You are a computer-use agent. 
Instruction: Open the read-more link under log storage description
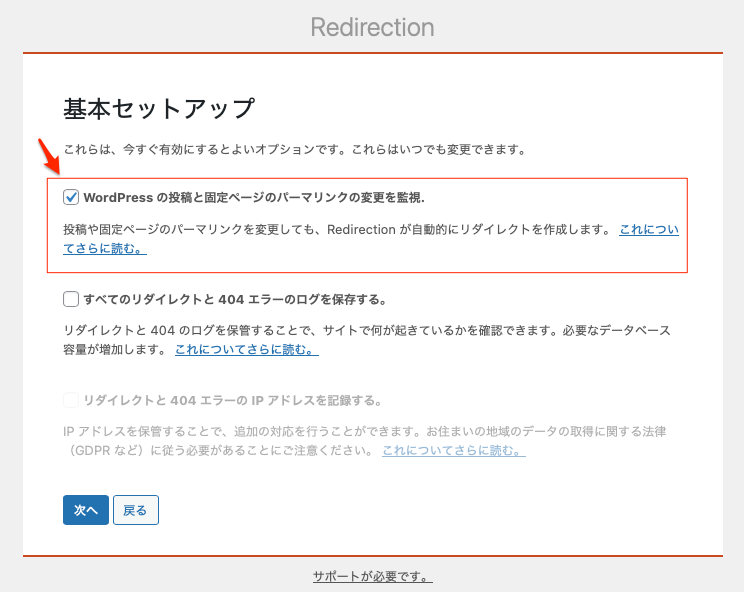tap(246, 350)
